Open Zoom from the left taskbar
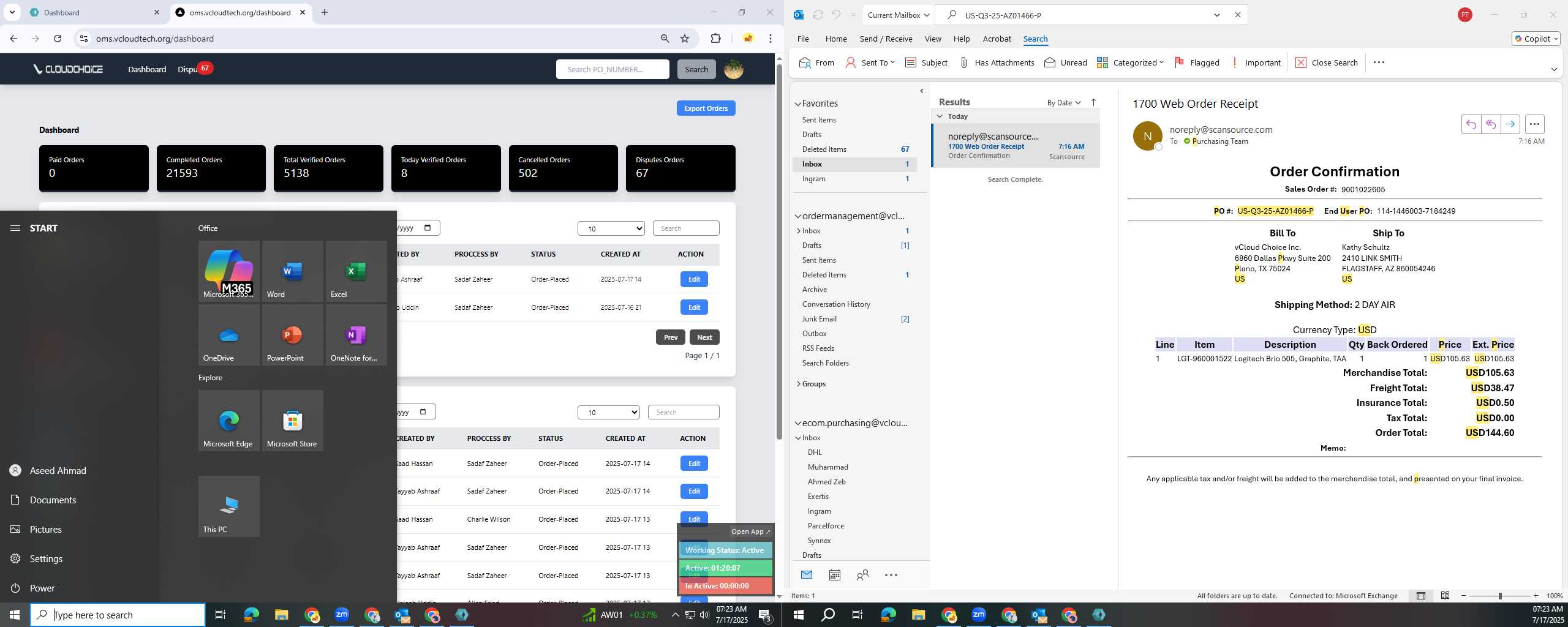 342,615
